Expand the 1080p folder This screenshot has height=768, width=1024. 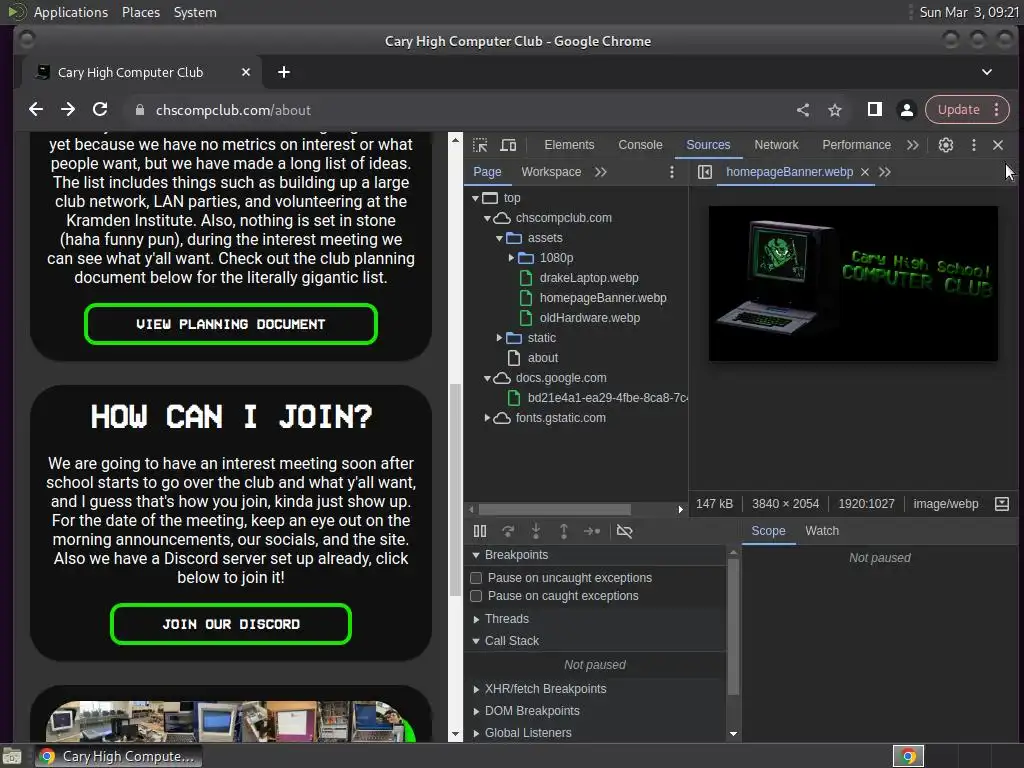point(511,258)
